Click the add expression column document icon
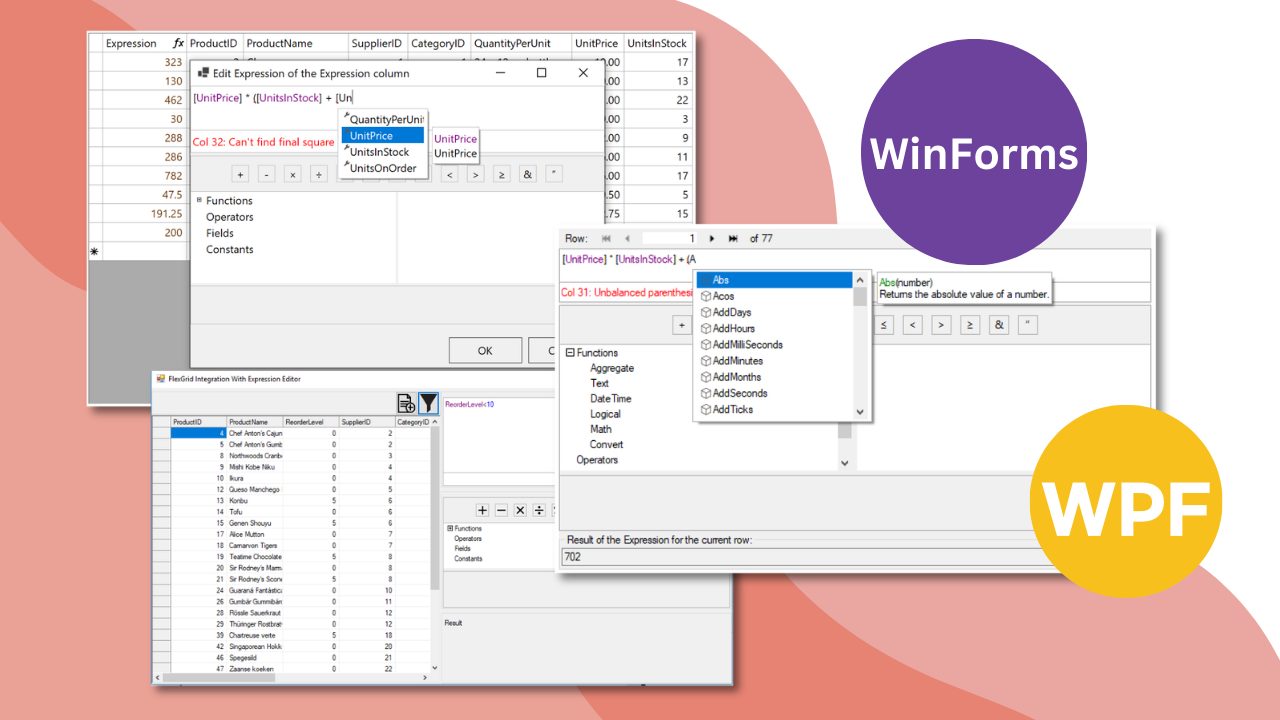Image resolution: width=1280 pixels, height=720 pixels. coord(406,403)
